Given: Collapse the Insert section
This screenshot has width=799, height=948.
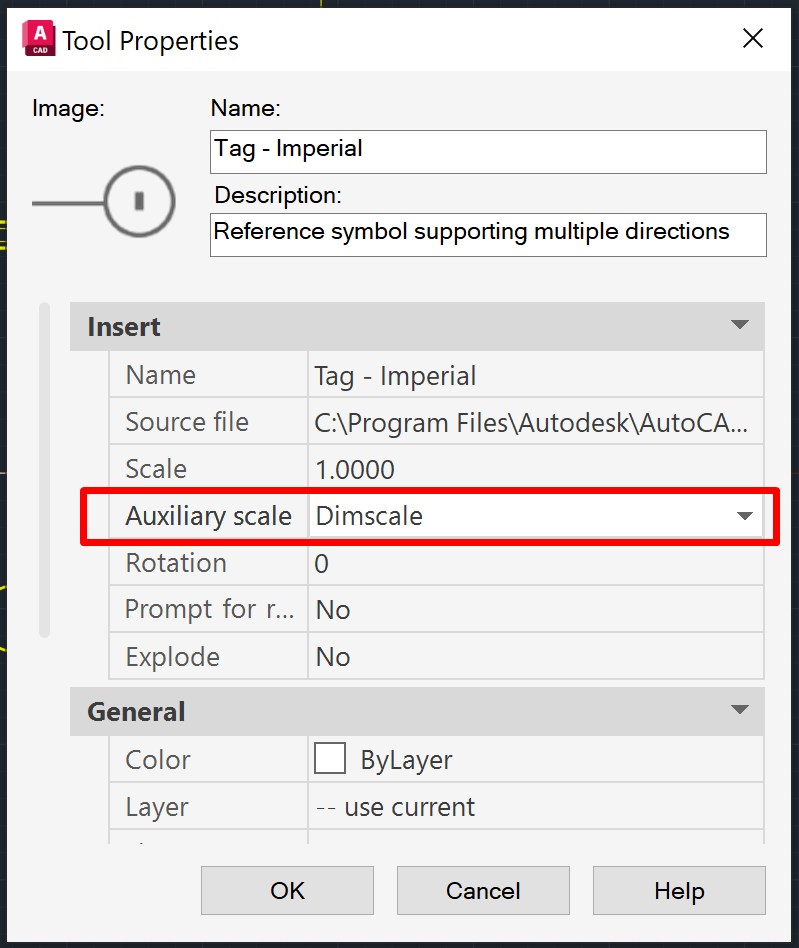Looking at the screenshot, I should click(740, 326).
